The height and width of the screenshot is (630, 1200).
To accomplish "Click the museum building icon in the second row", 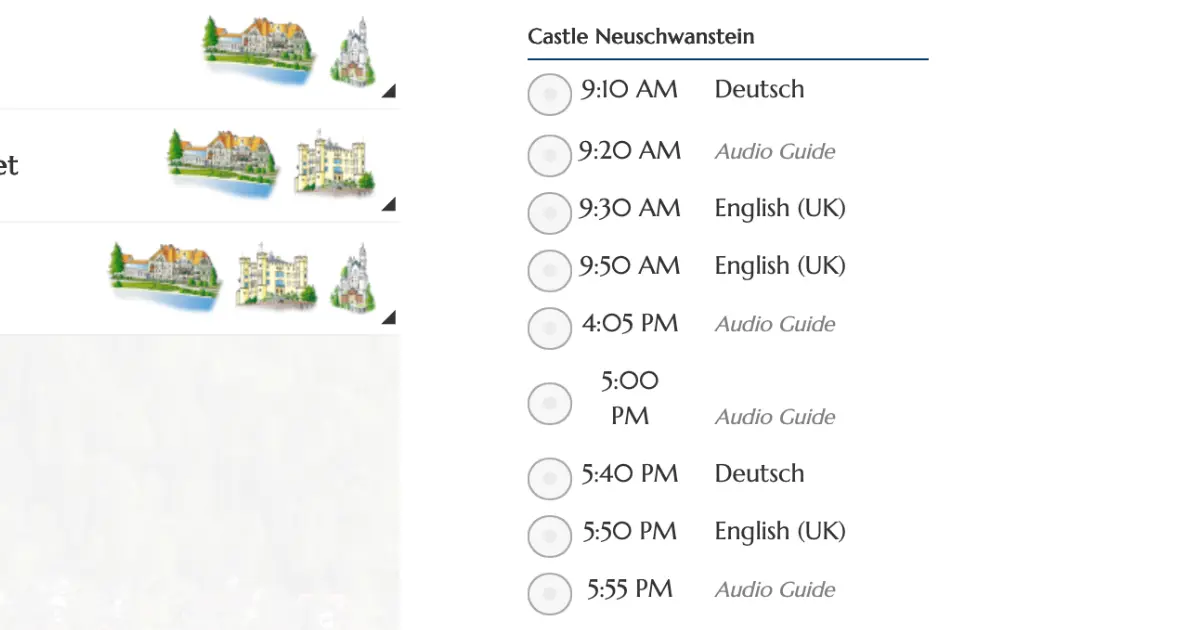I will [224, 160].
